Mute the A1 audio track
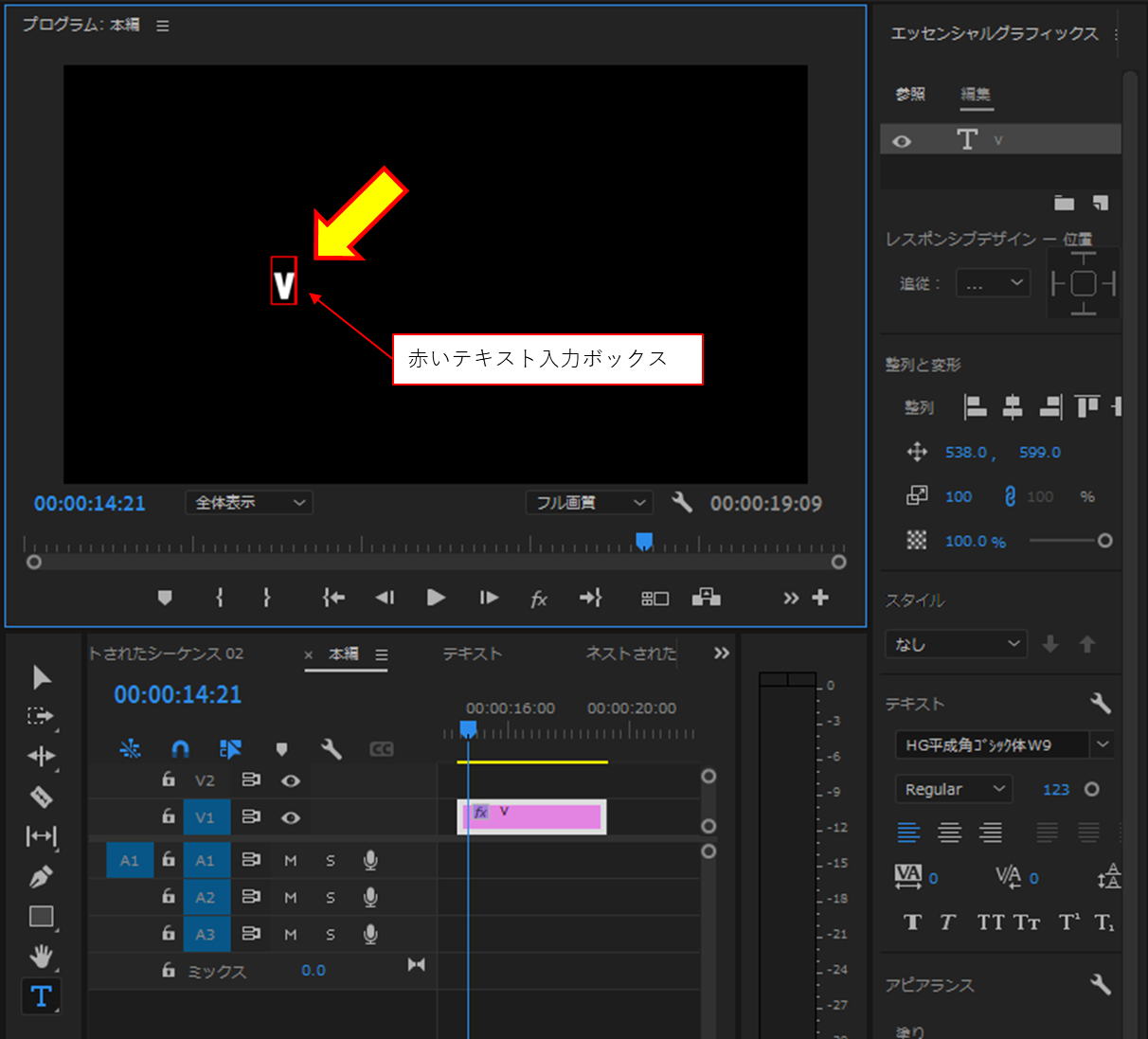Screen dimensions: 1148x1039 pos(291,860)
